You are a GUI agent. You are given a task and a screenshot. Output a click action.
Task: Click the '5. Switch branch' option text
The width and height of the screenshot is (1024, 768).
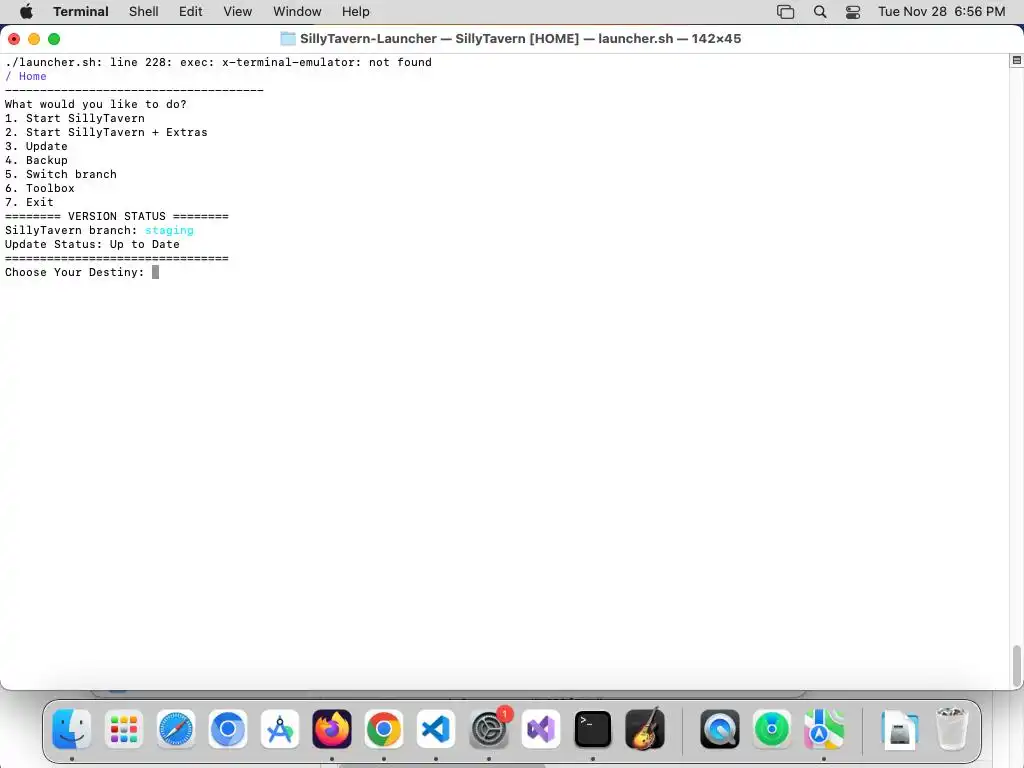coord(61,174)
